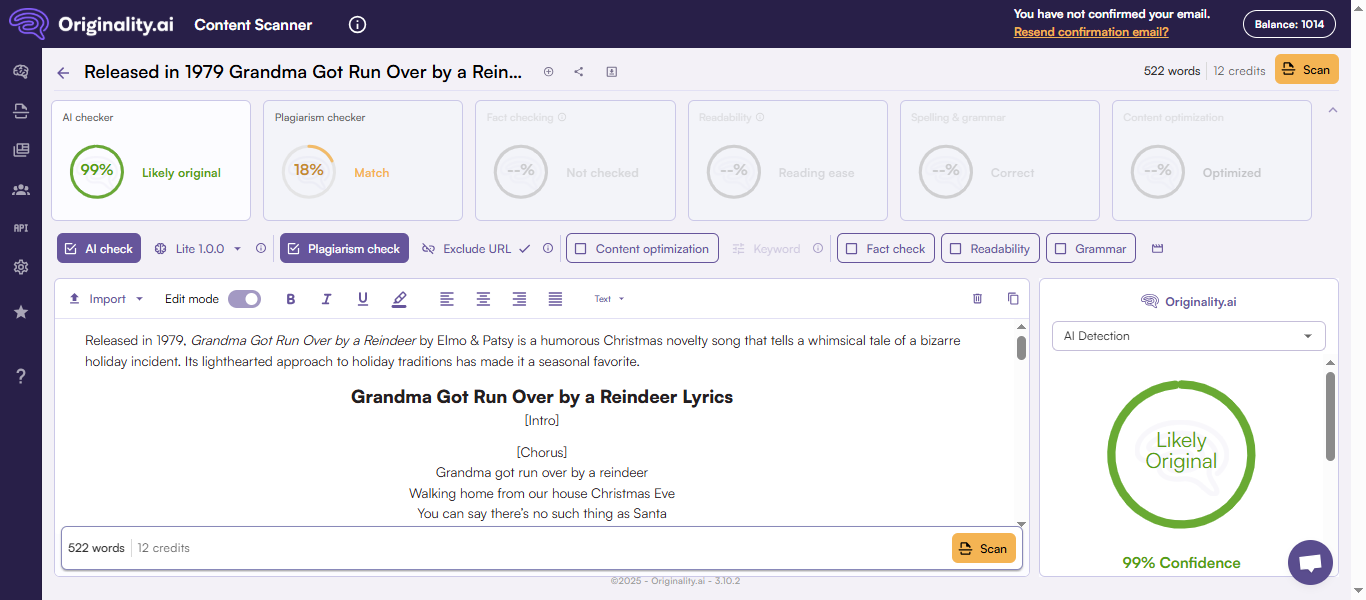Click the highlight marker tool
This screenshot has height=600, width=1366.
tap(399, 299)
